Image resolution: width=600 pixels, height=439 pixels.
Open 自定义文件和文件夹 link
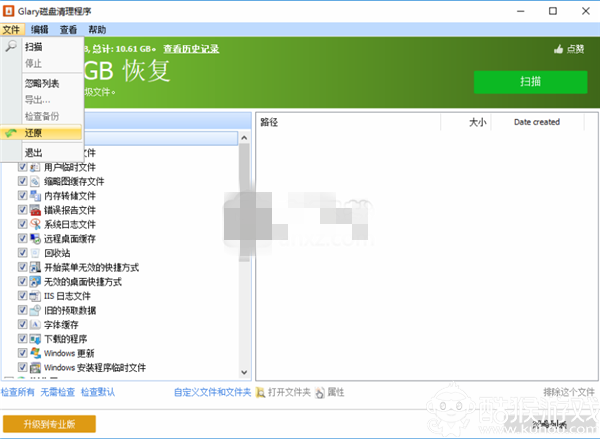(x=212, y=392)
